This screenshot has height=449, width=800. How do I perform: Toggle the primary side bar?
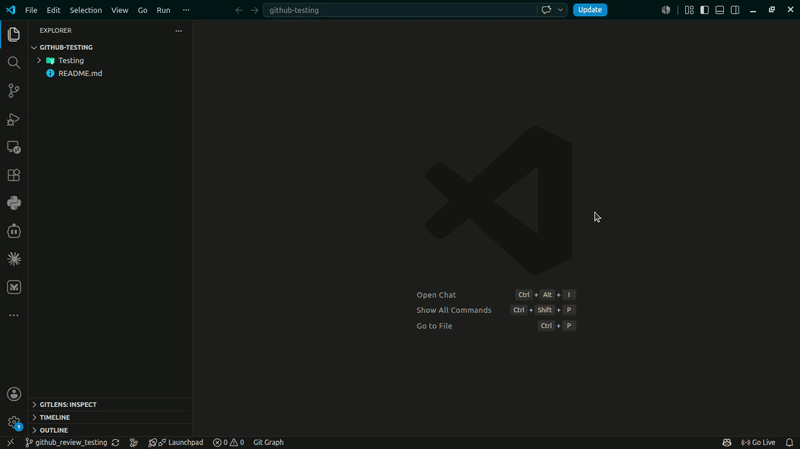click(705, 10)
